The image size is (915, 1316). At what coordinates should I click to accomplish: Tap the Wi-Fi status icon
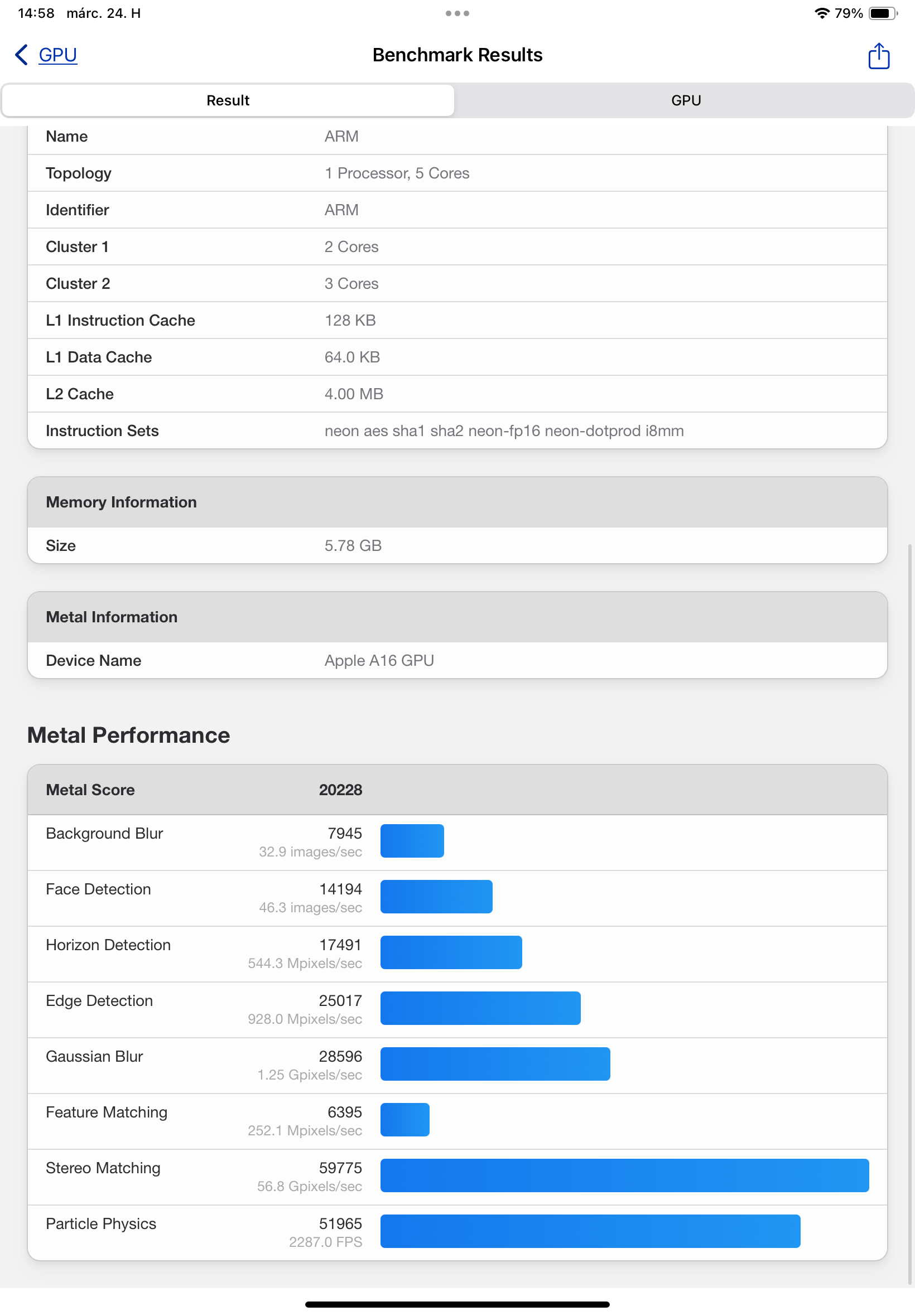(x=822, y=13)
